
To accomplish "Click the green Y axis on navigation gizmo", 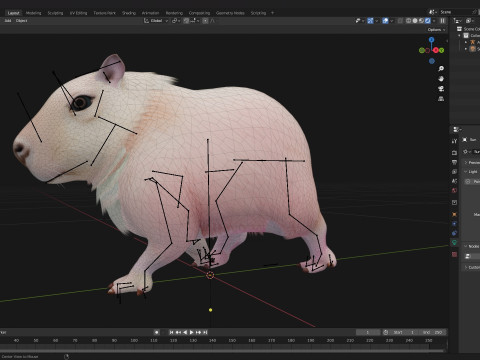I will 442,50.
